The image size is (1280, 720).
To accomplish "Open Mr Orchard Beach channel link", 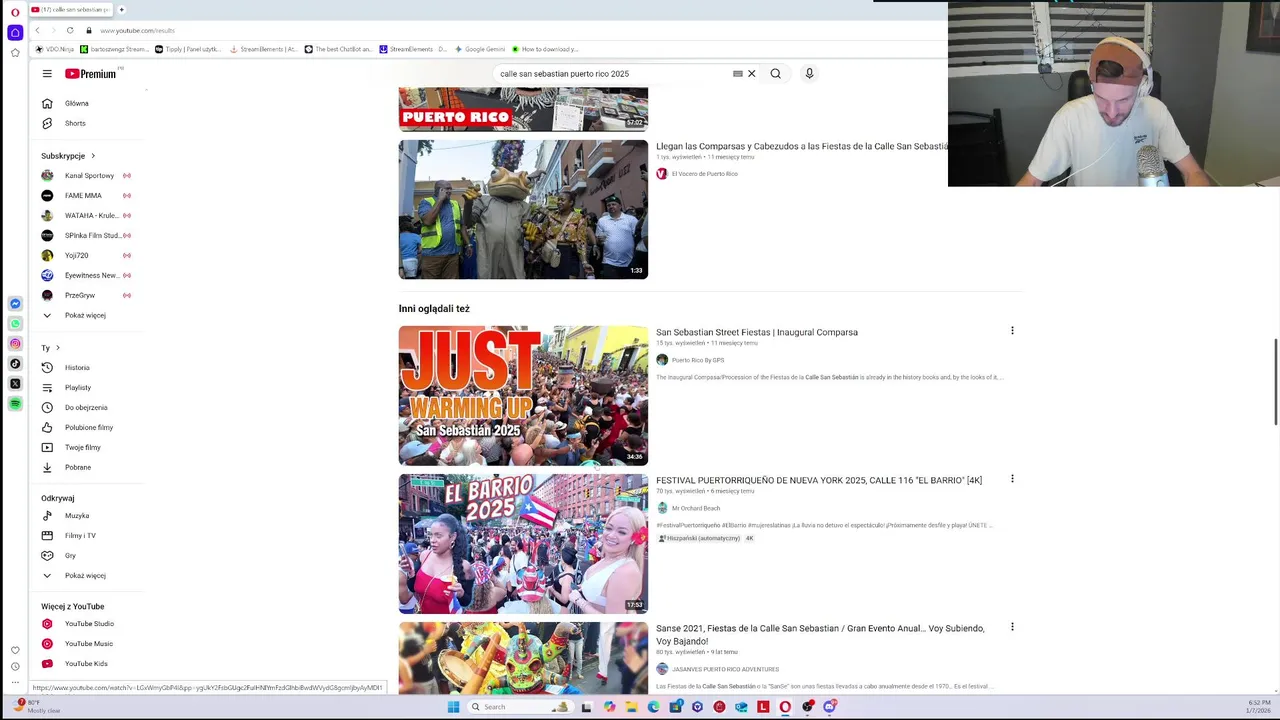I will (x=695, y=508).
